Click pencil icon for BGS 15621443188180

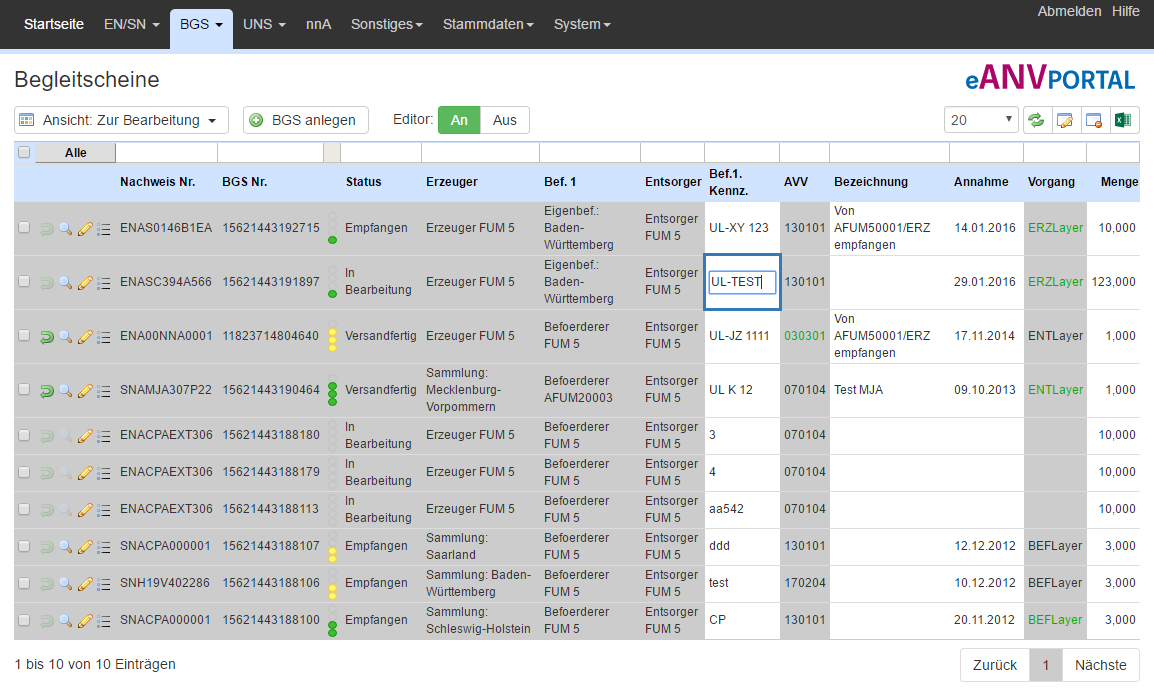(85, 436)
